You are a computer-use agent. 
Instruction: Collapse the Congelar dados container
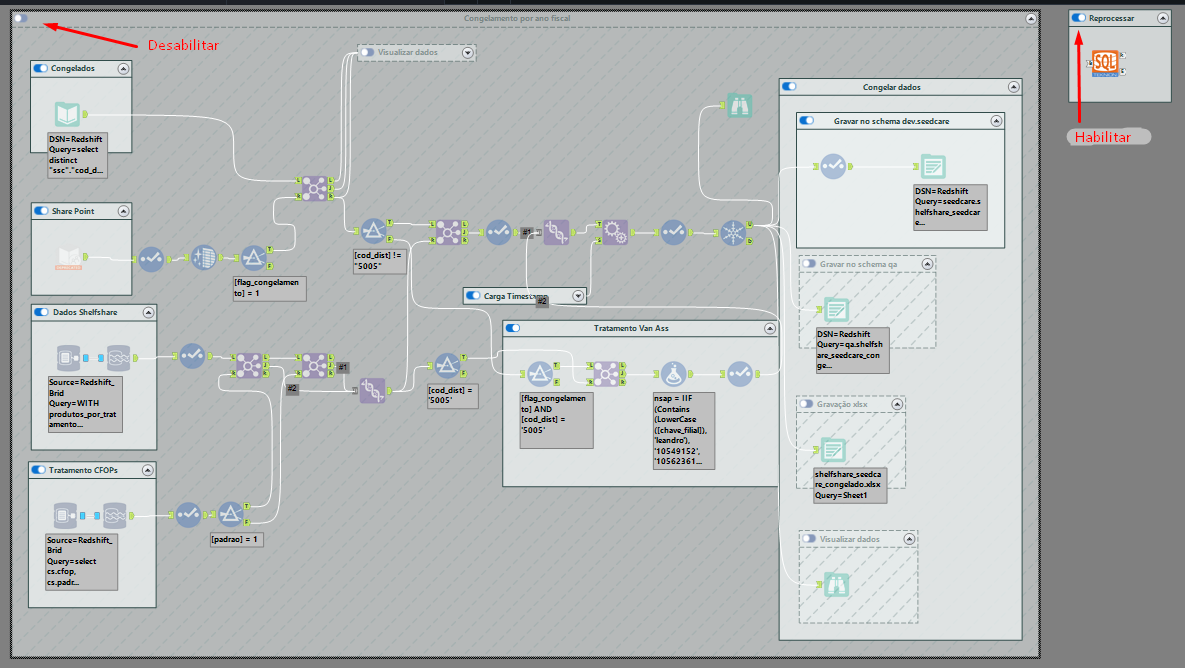click(x=1013, y=88)
